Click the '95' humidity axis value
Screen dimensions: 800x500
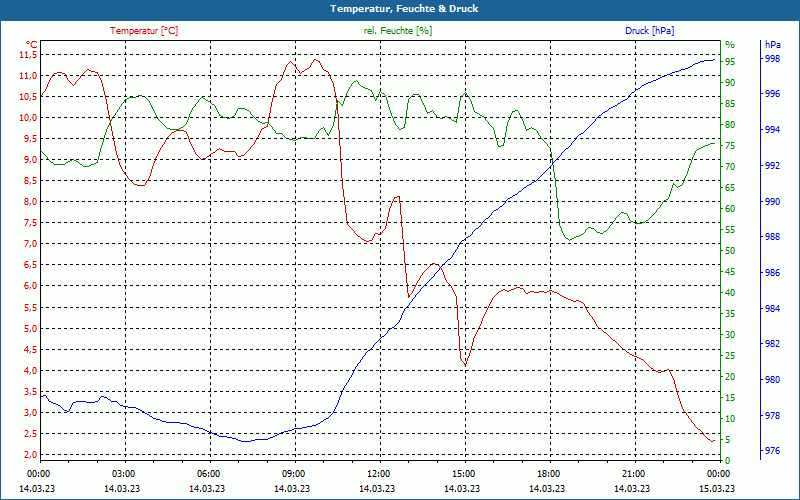(730, 62)
